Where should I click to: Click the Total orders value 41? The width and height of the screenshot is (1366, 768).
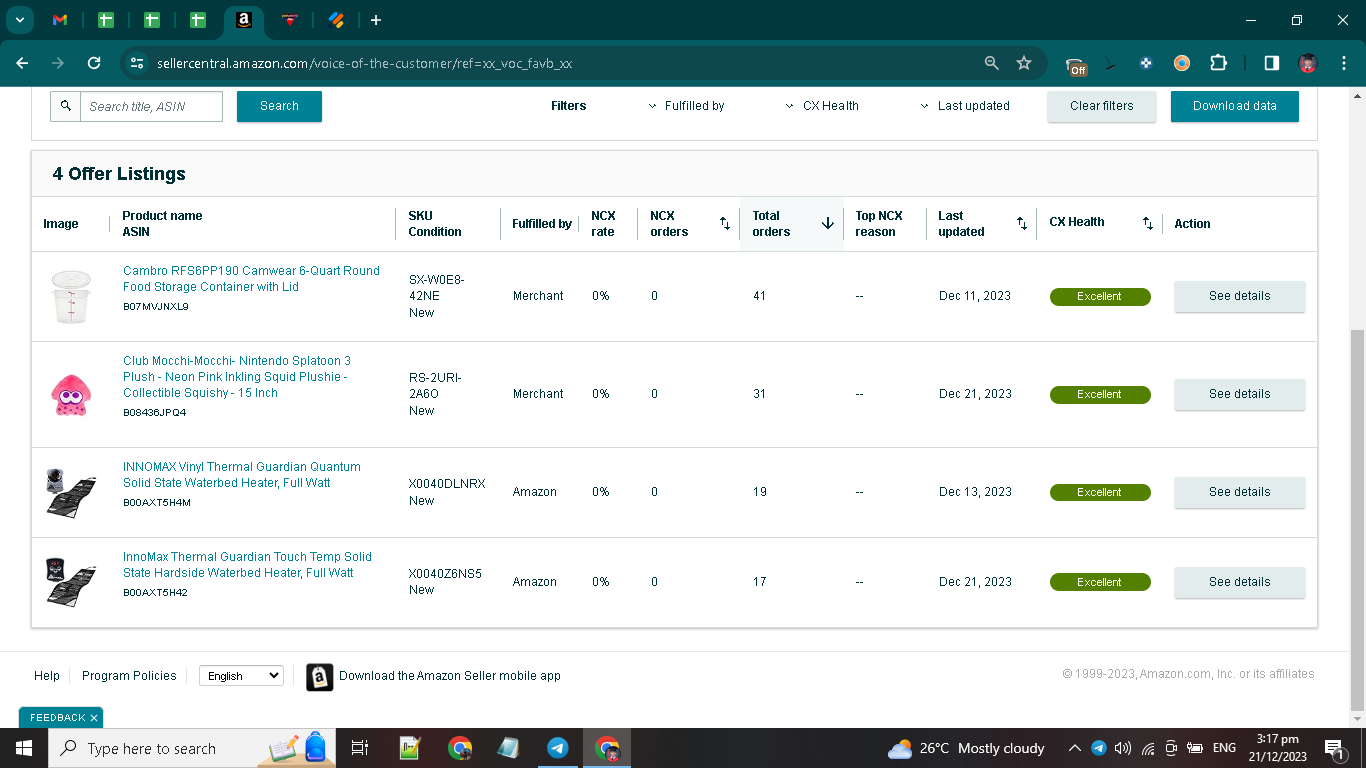pos(760,296)
